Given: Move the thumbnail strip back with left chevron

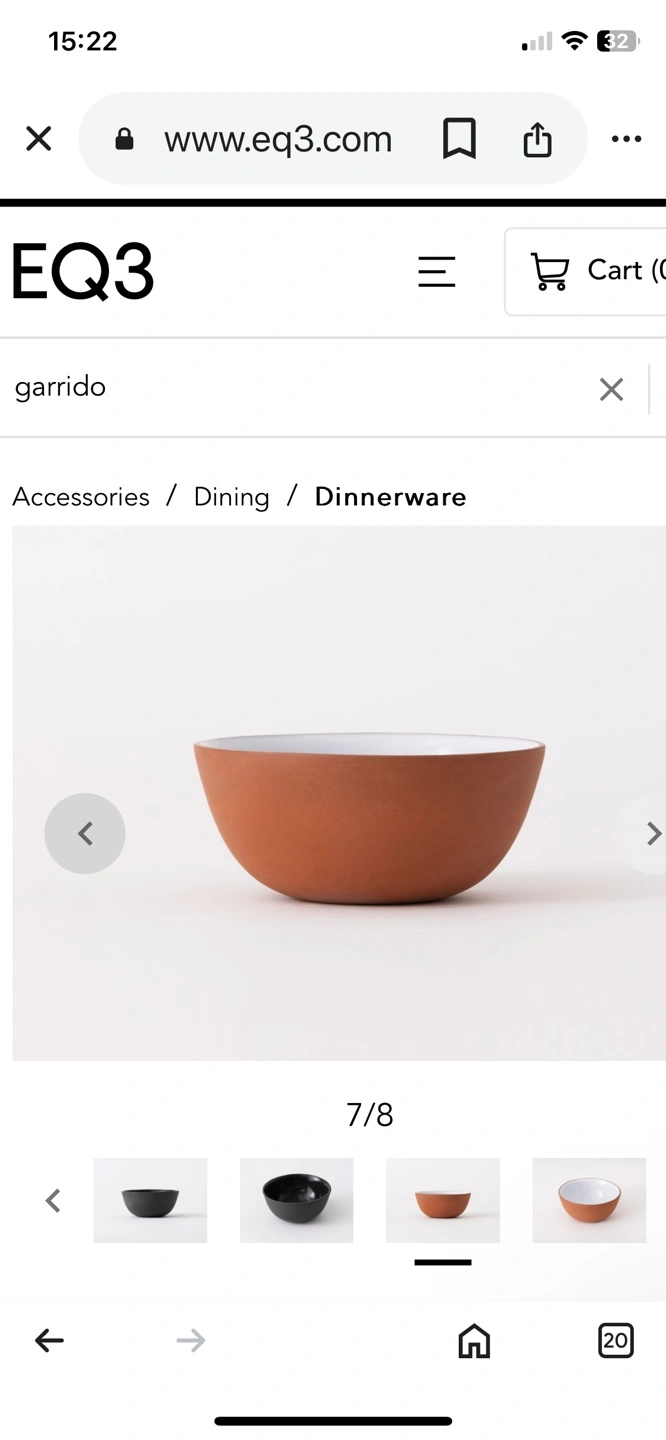Looking at the screenshot, I should point(53,1200).
